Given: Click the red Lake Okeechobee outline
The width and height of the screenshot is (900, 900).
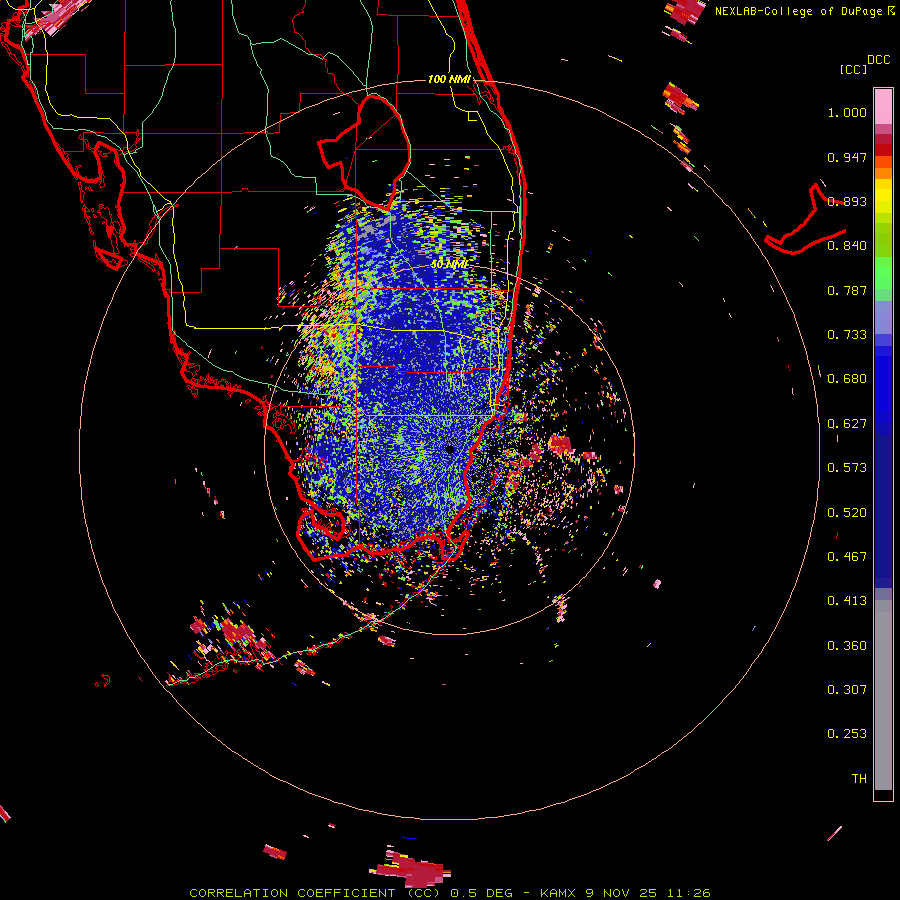Looking at the screenshot, I should click(x=365, y=152).
